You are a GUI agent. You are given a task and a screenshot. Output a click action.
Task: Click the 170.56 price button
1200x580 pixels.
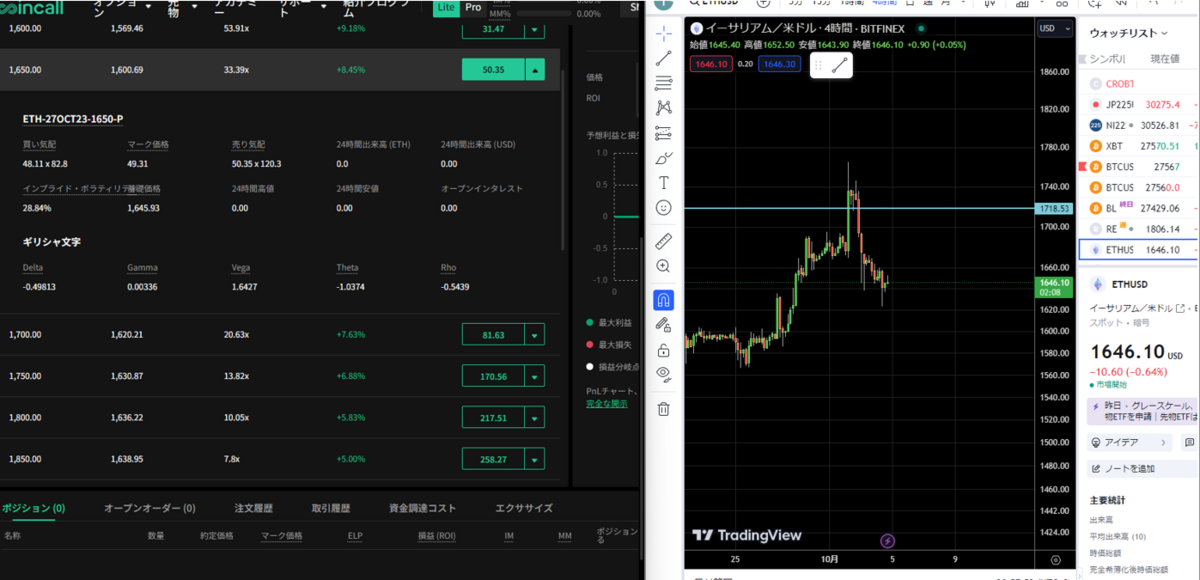tap(493, 377)
